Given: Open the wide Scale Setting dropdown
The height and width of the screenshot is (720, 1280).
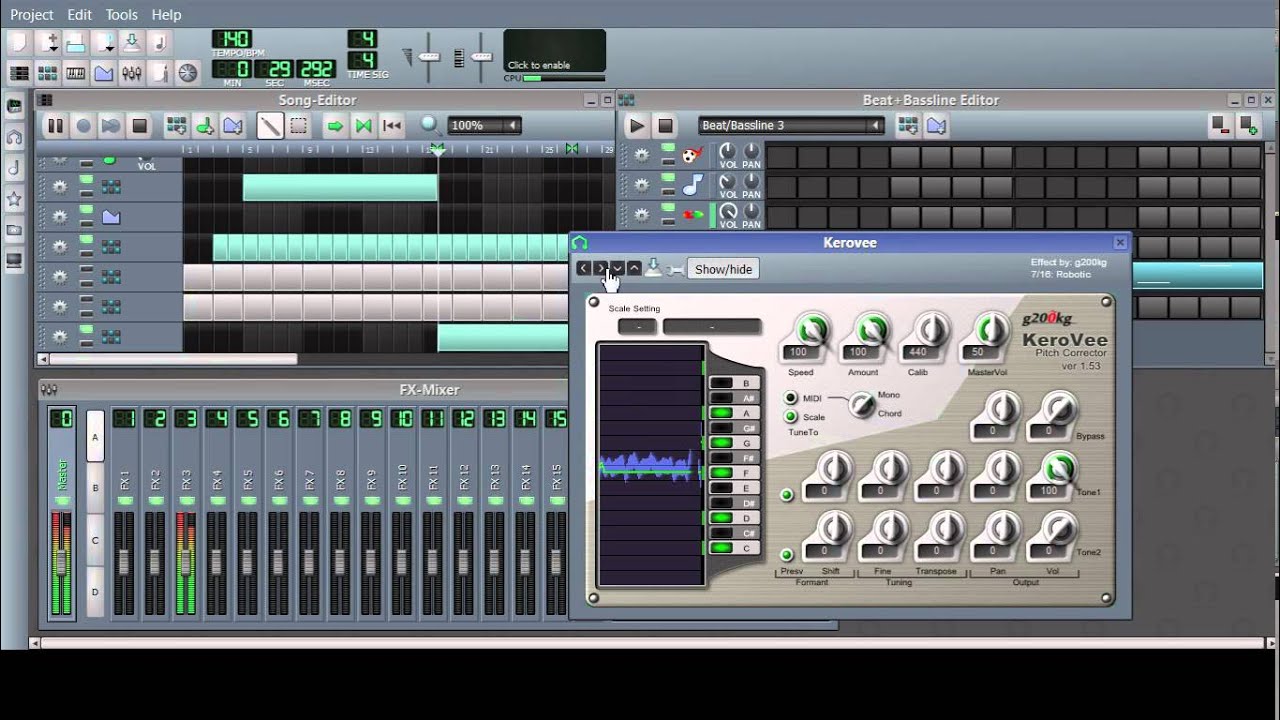Looking at the screenshot, I should [x=712, y=327].
